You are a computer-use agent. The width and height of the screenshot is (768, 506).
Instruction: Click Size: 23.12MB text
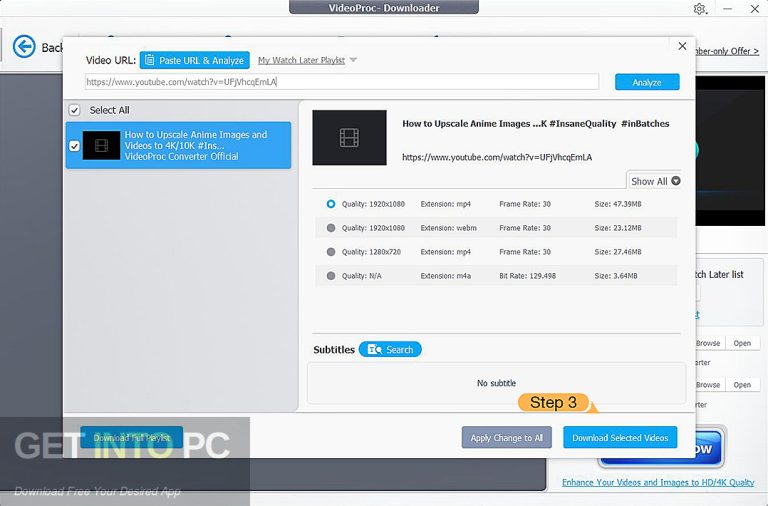click(x=618, y=228)
